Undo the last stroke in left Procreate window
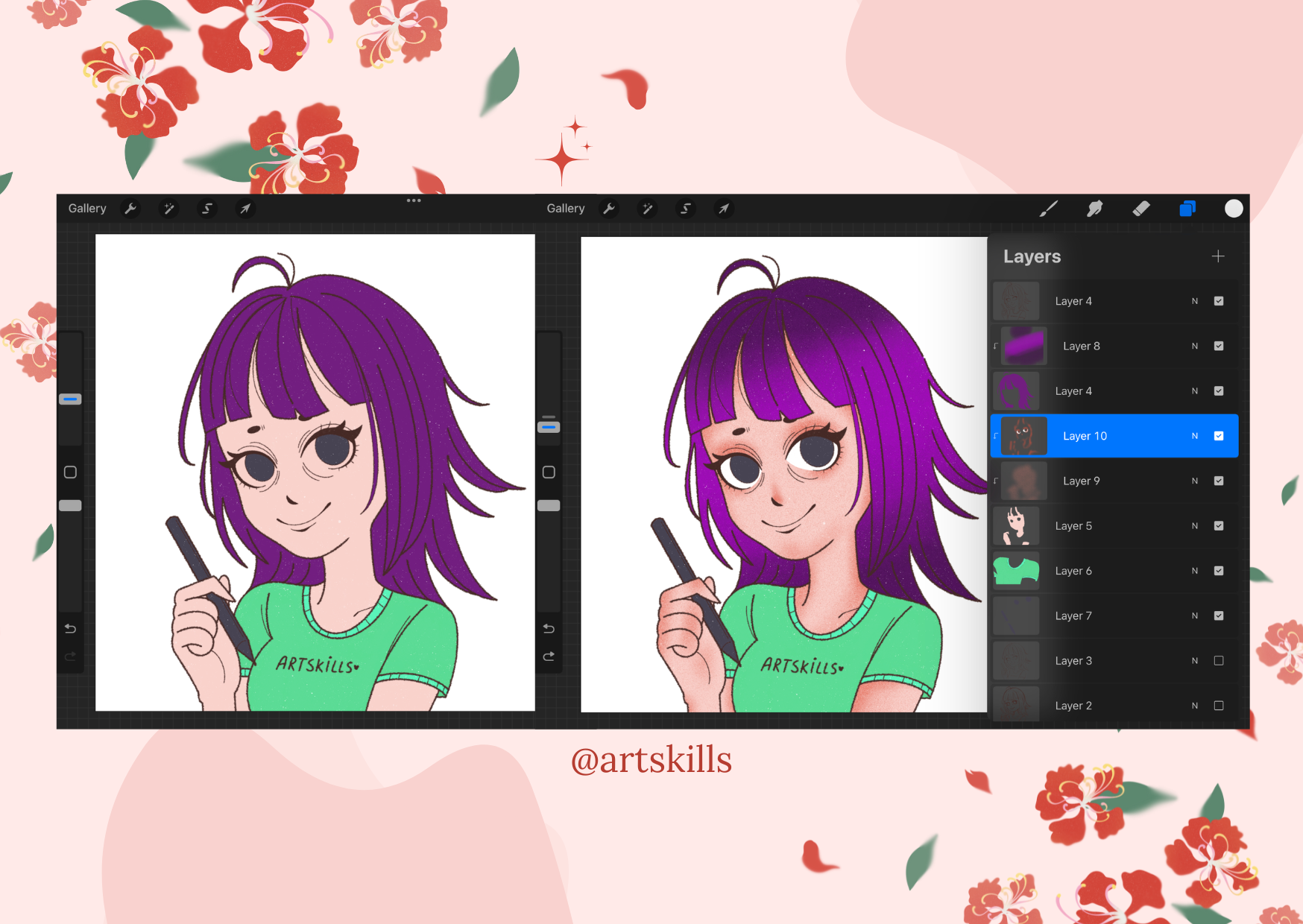The image size is (1303, 924). coord(70,628)
